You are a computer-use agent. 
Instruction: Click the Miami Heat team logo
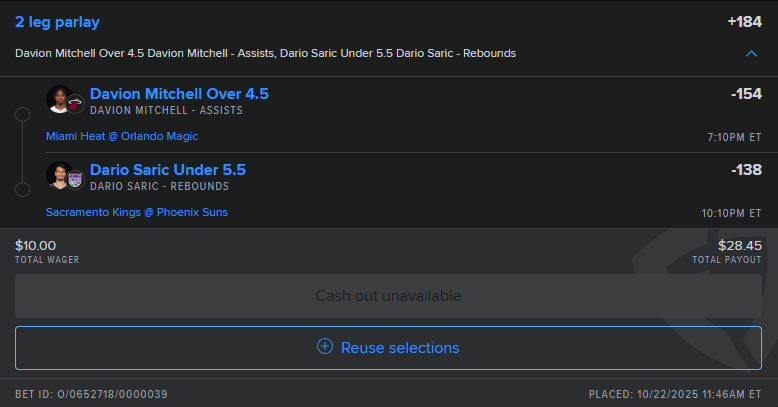point(75,104)
